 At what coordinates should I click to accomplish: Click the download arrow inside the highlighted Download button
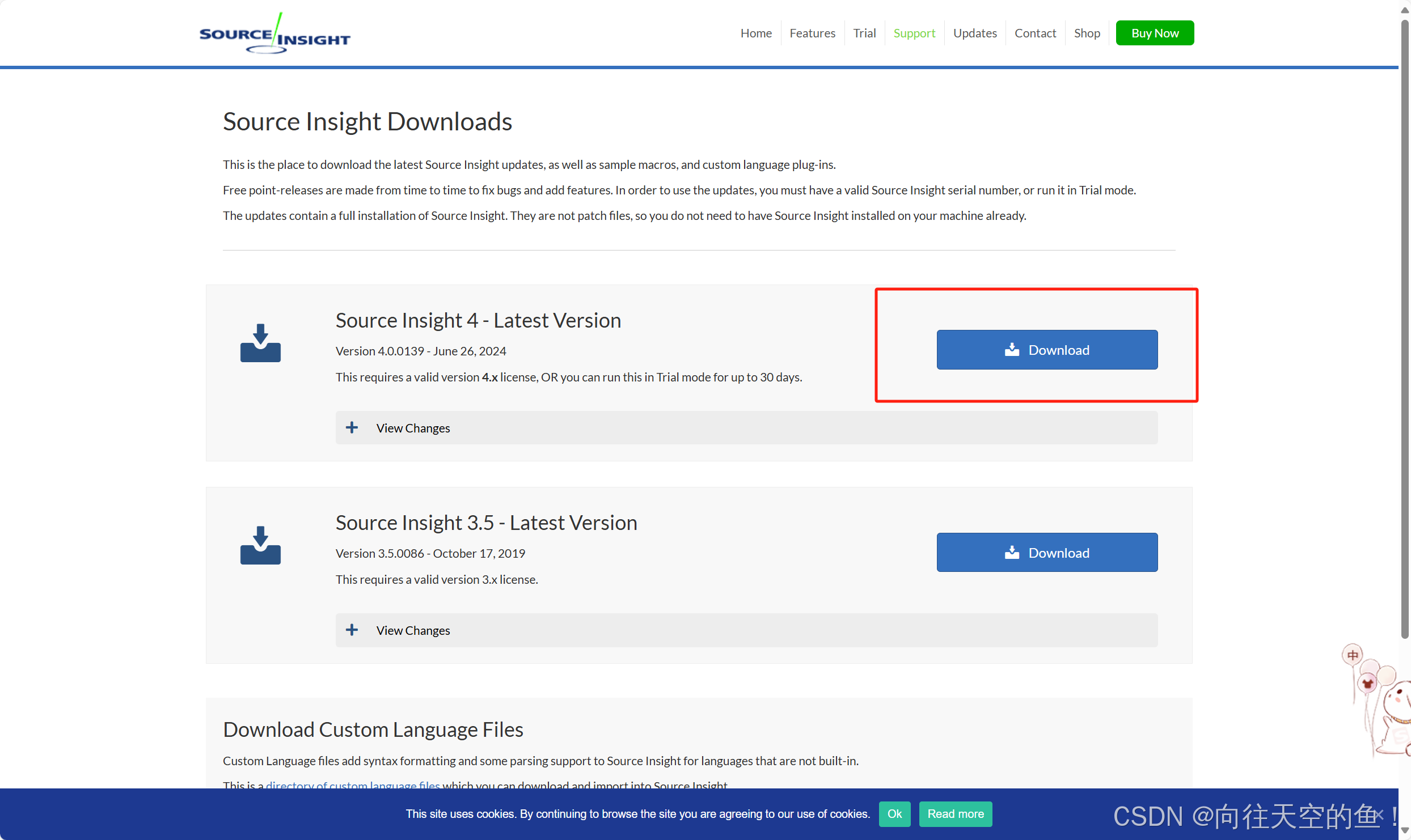[x=1012, y=349]
